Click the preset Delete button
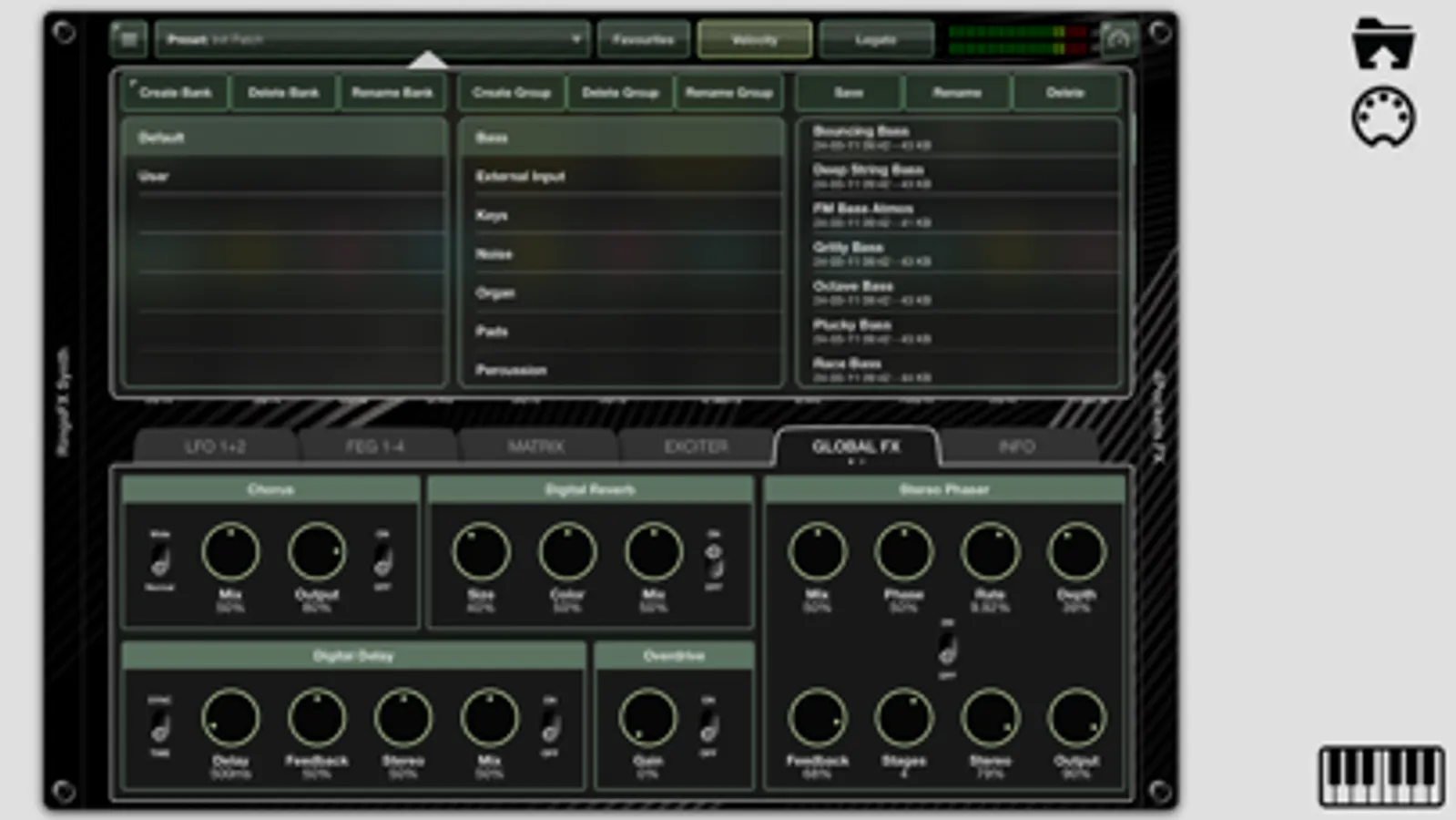 click(1065, 92)
